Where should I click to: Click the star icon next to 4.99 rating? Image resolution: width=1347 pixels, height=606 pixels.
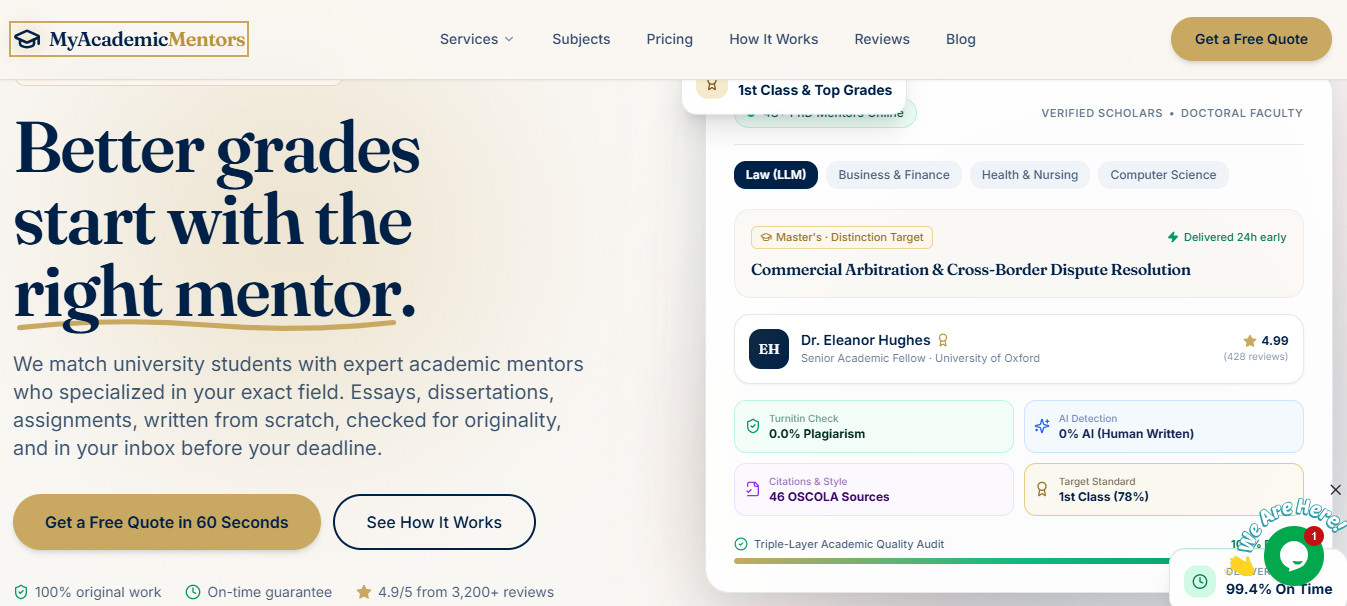point(1250,340)
